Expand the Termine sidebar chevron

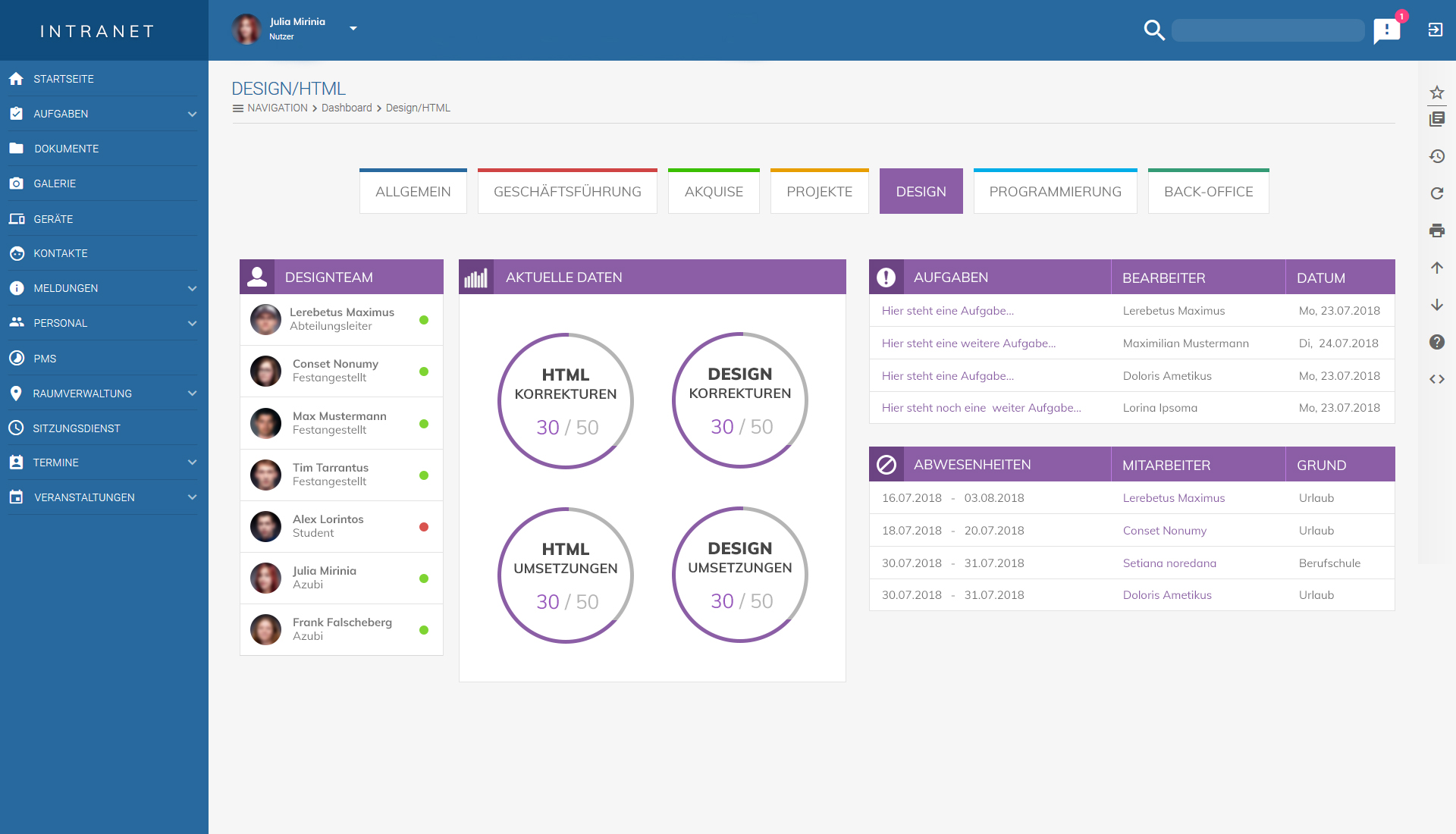[192, 462]
